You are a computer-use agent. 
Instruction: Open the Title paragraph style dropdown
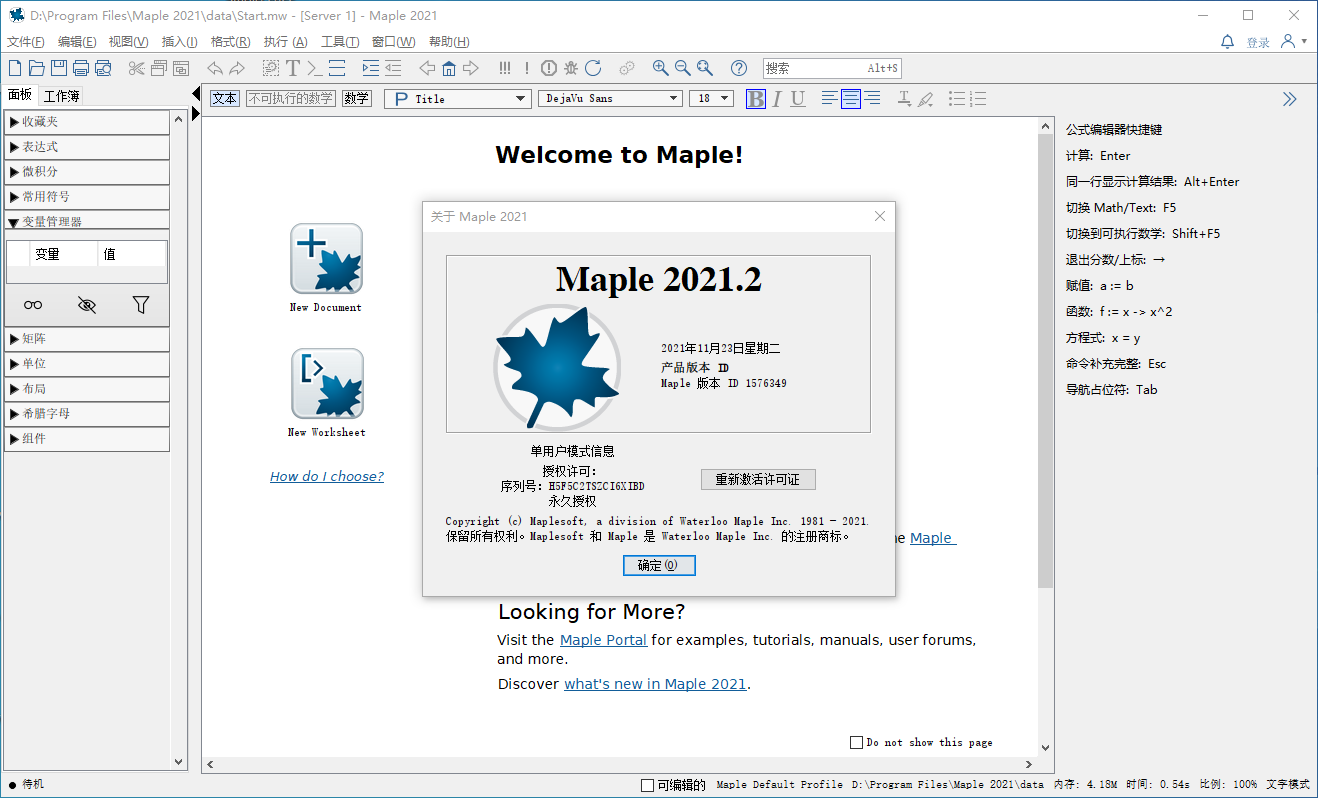(457, 98)
